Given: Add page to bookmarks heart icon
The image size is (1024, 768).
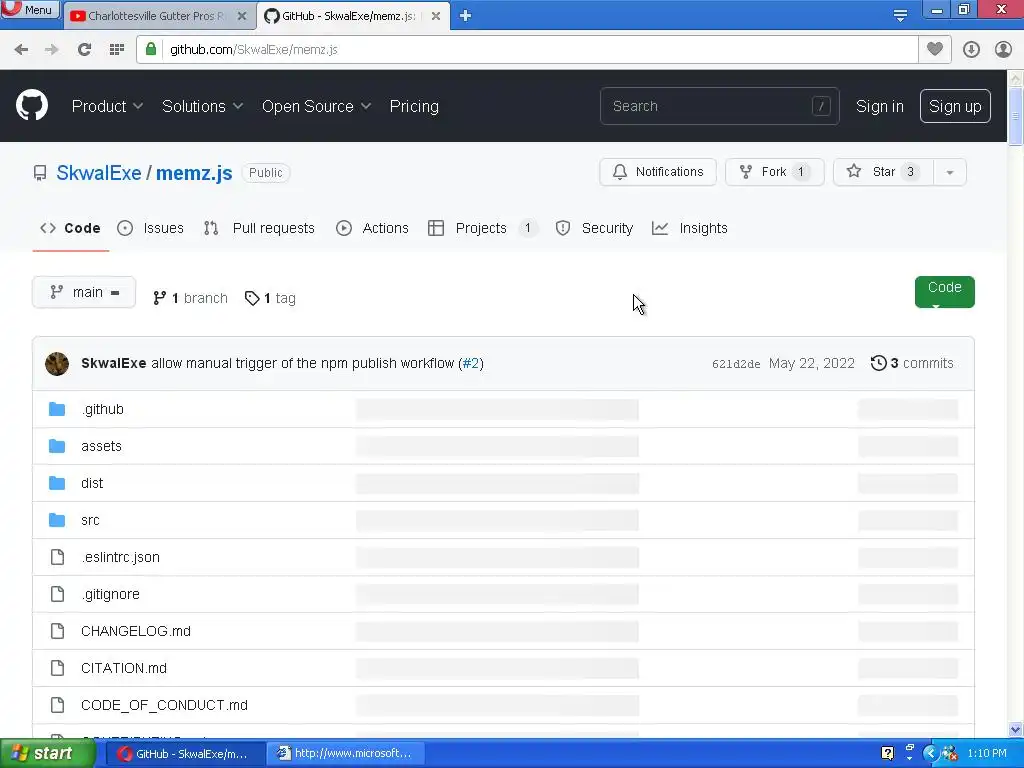Looking at the screenshot, I should coord(935,50).
